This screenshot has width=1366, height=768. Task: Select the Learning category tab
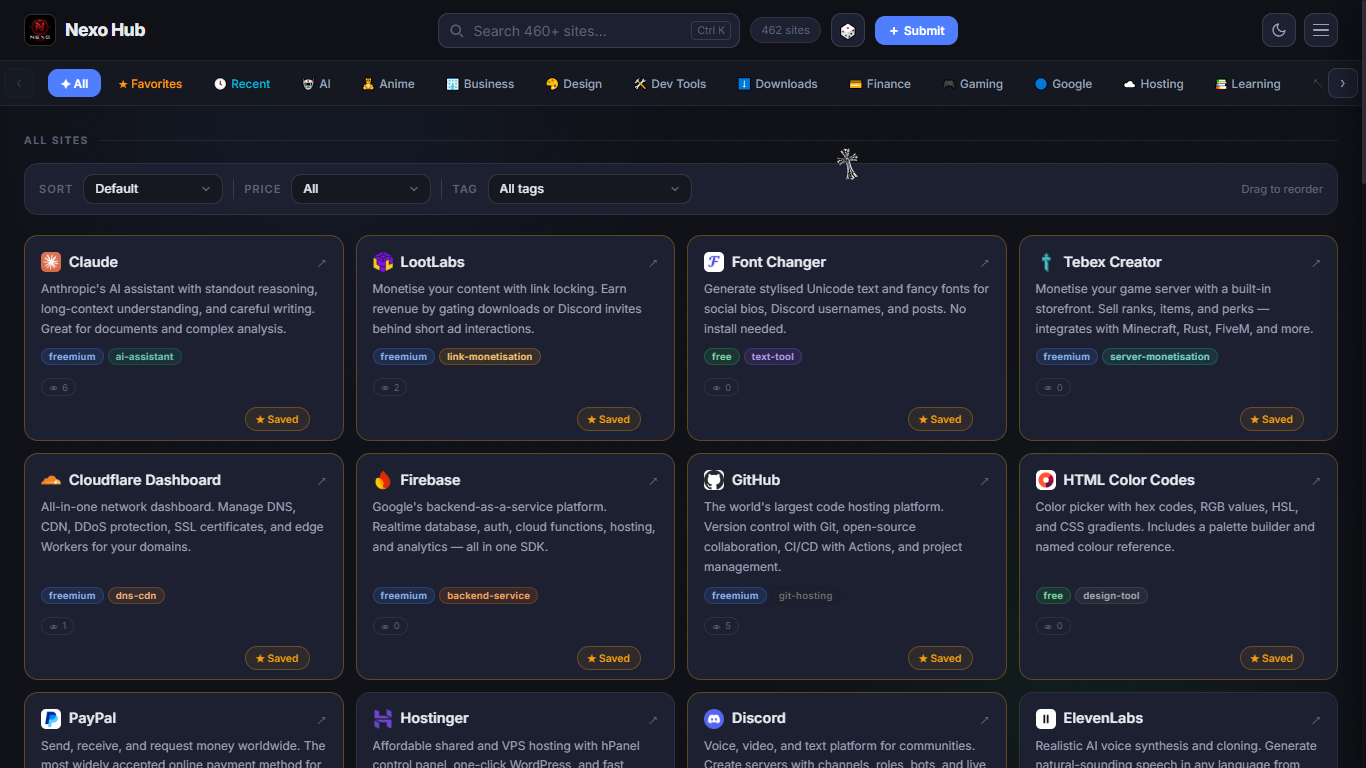[x=1247, y=84]
